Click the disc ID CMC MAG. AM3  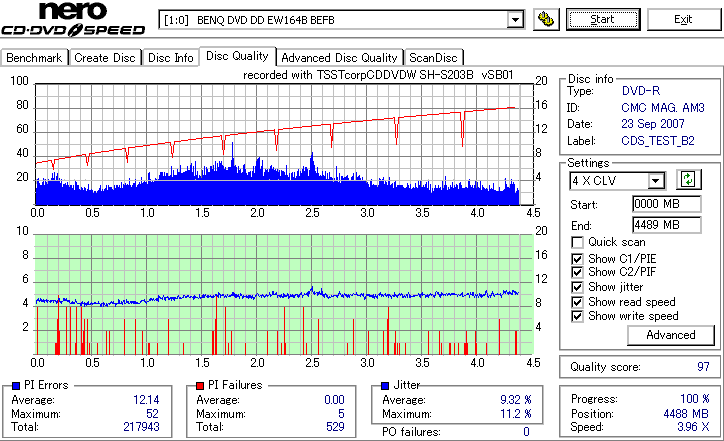click(663, 108)
